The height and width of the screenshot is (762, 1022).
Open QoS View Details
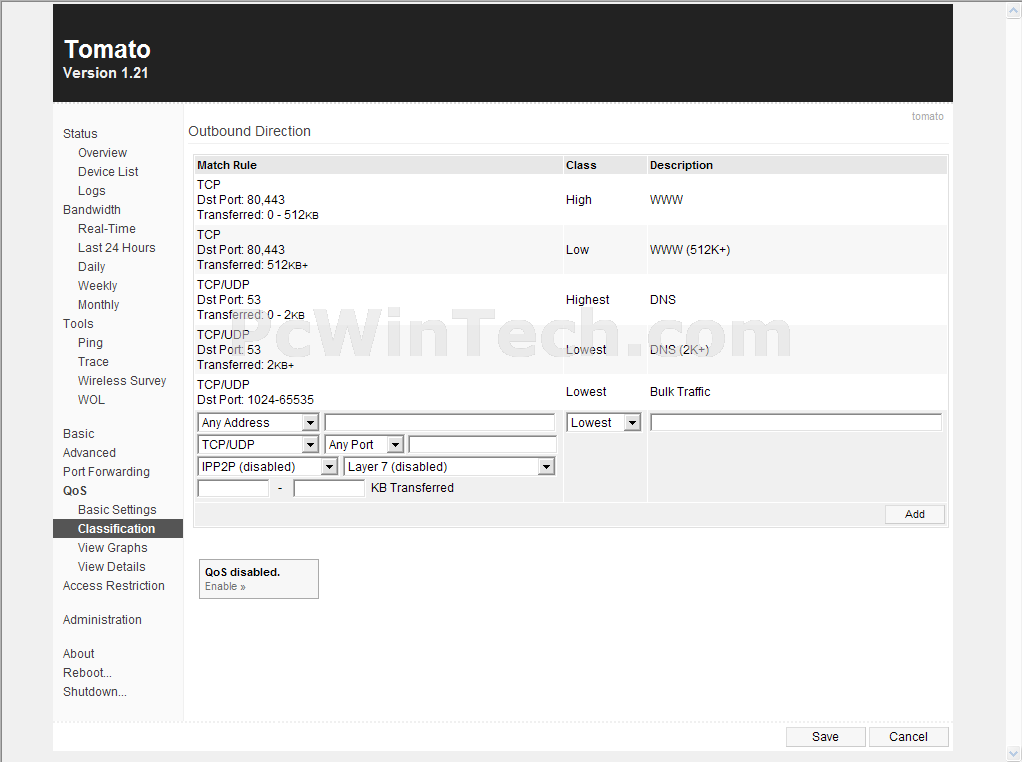[111, 566]
